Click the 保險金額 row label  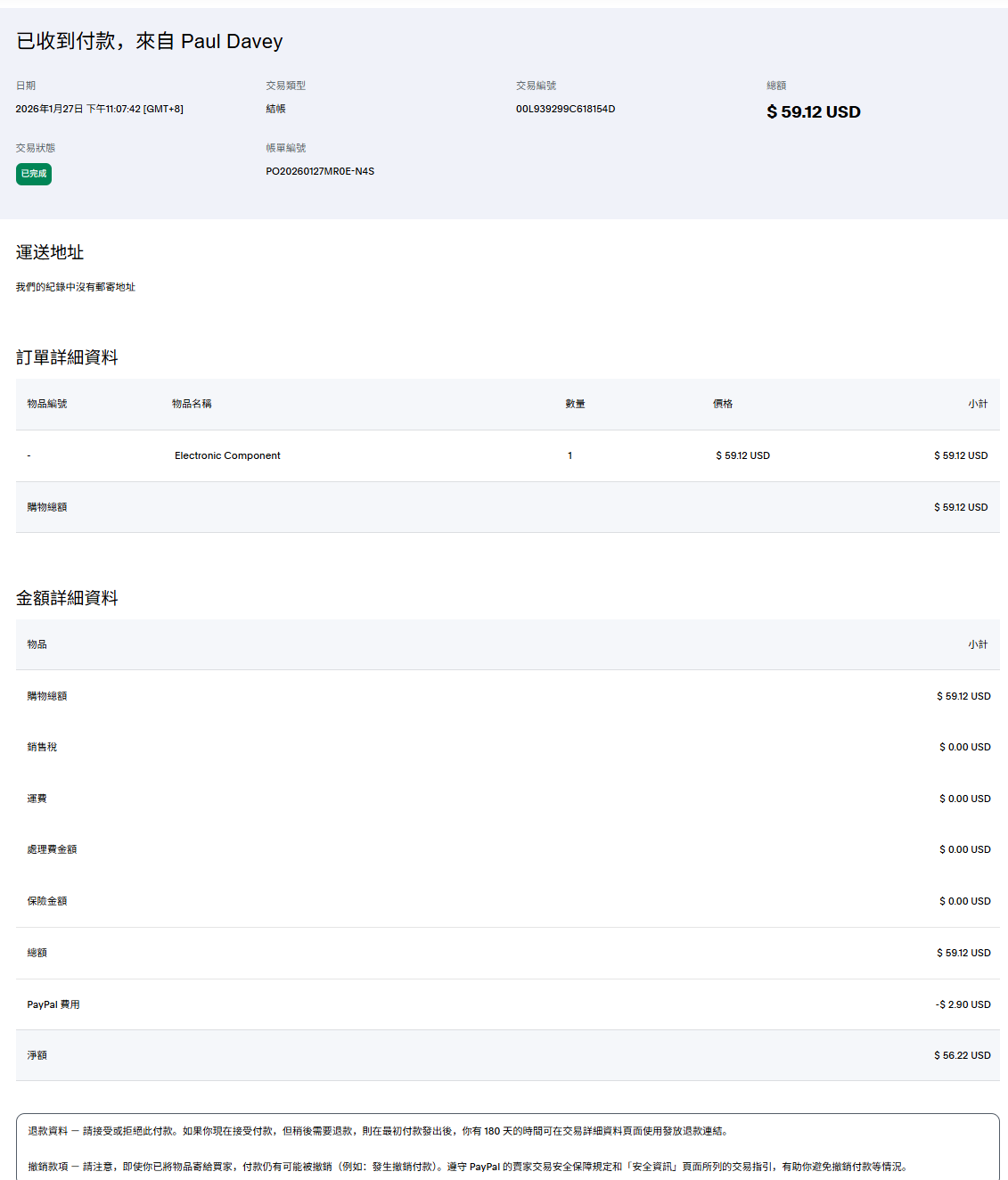coord(47,901)
